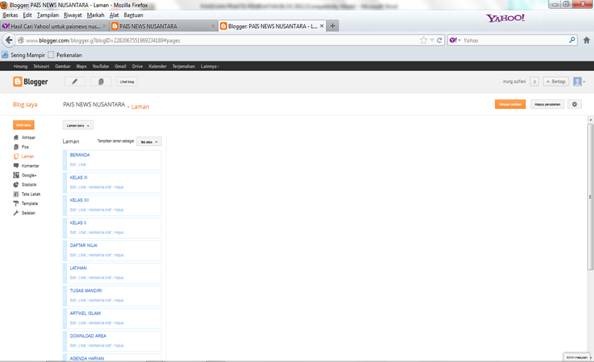
Task: Click the YouTube link in the black bar
Action: click(x=101, y=66)
